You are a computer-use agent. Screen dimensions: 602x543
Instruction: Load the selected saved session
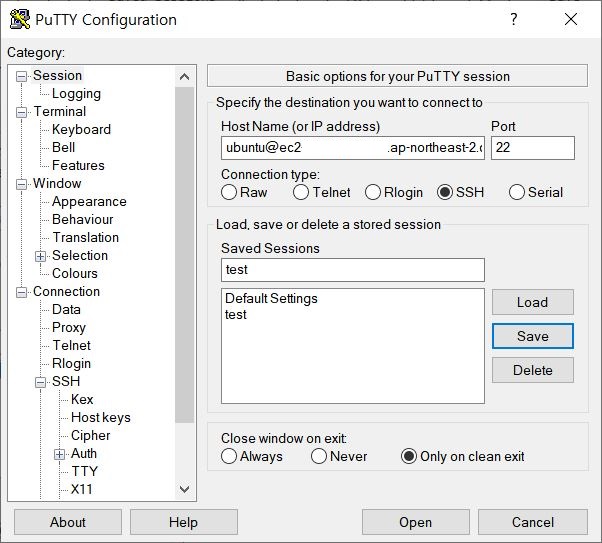532,302
